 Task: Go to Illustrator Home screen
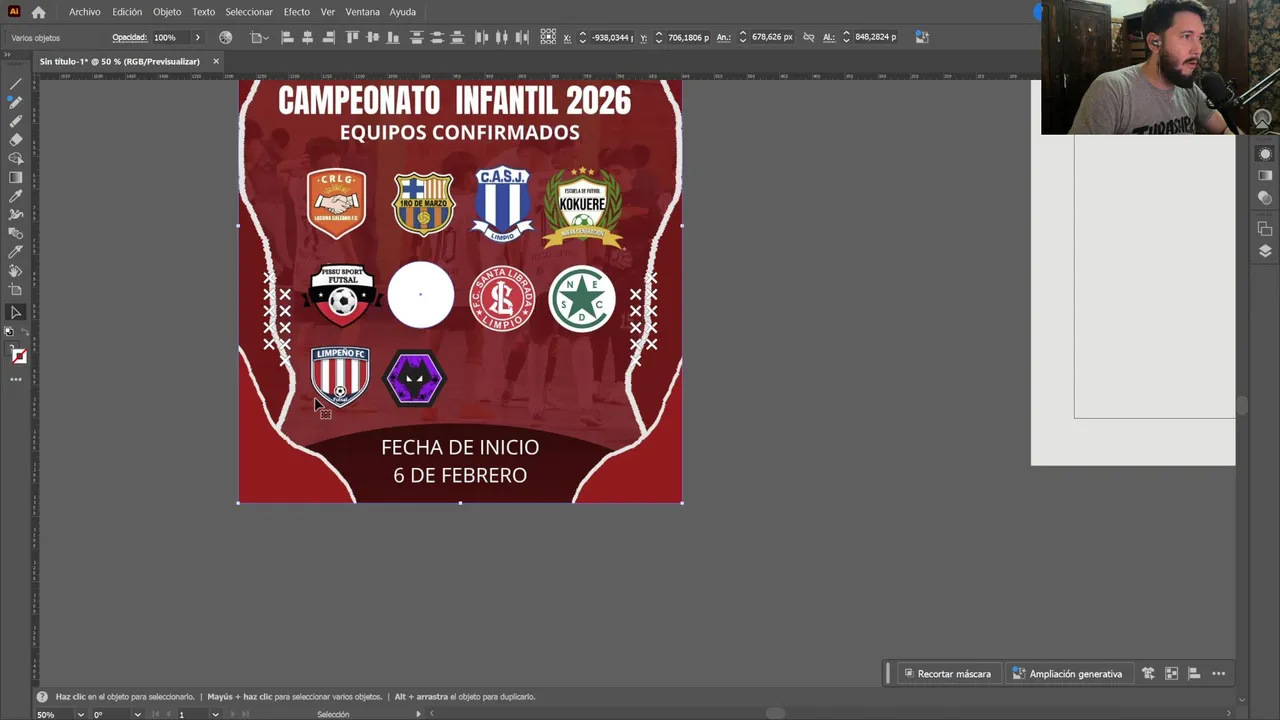[38, 12]
